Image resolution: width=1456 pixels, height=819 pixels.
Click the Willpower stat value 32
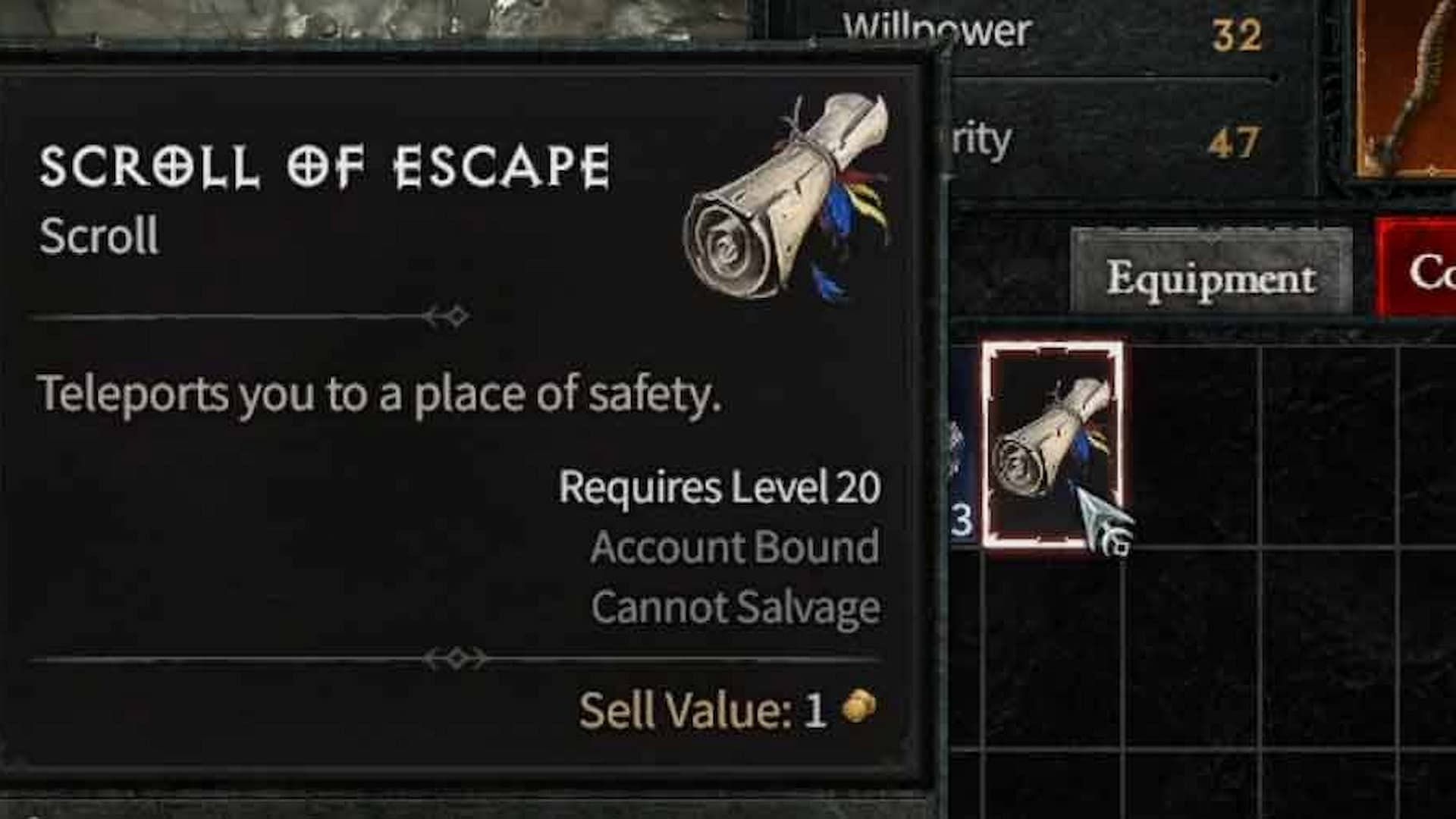1236,35
